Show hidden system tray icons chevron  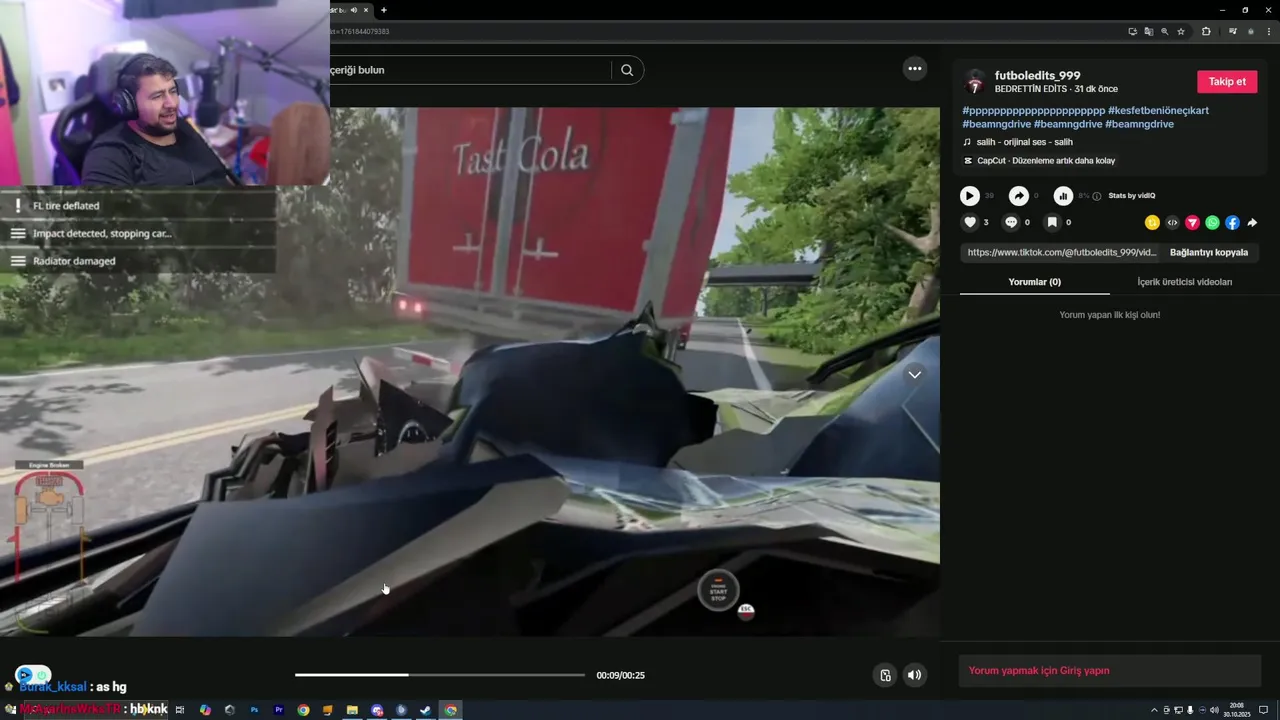click(1153, 710)
